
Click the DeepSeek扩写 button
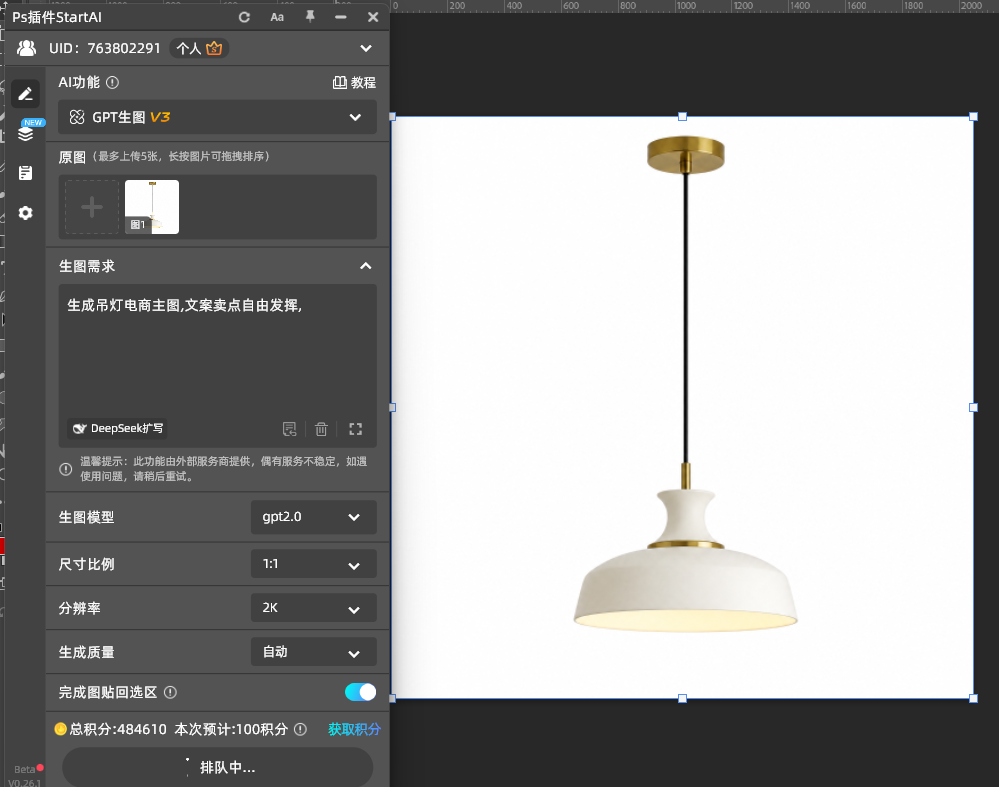point(117,428)
